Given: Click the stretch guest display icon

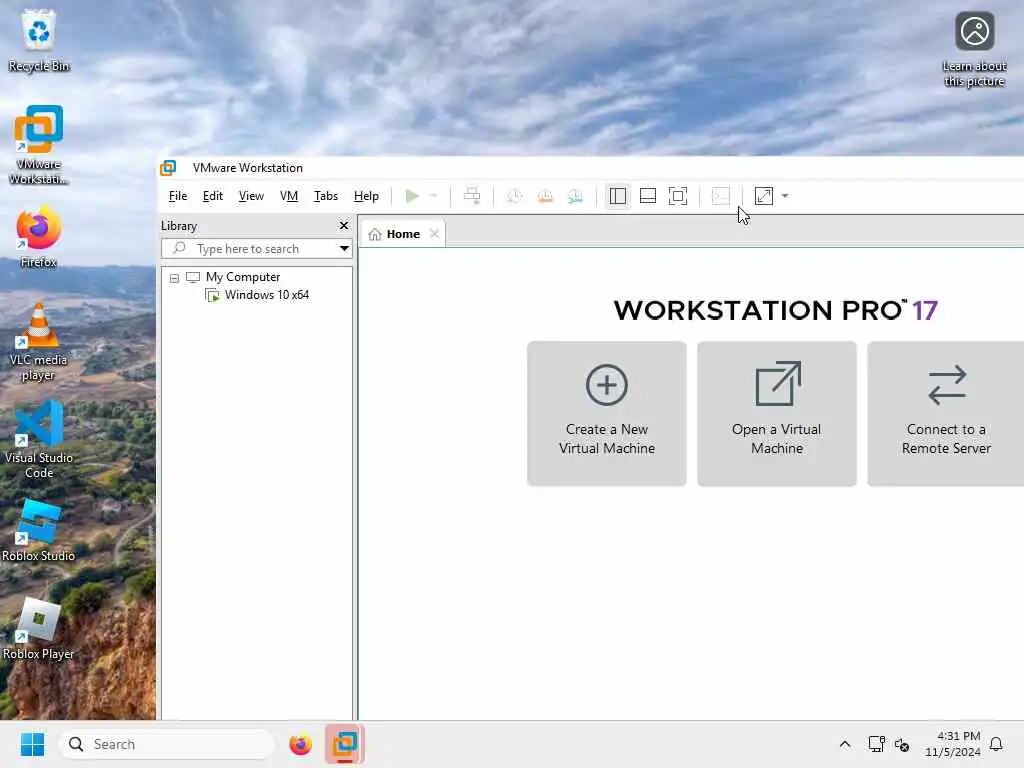Looking at the screenshot, I should [x=763, y=196].
